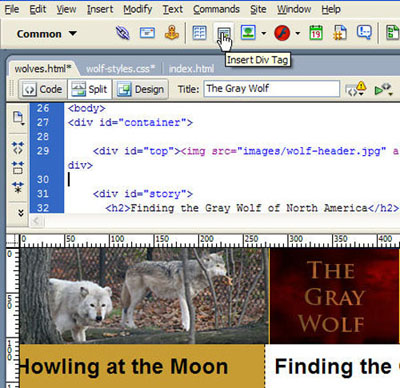Click The Gray Wolf banner image

click(x=334, y=296)
